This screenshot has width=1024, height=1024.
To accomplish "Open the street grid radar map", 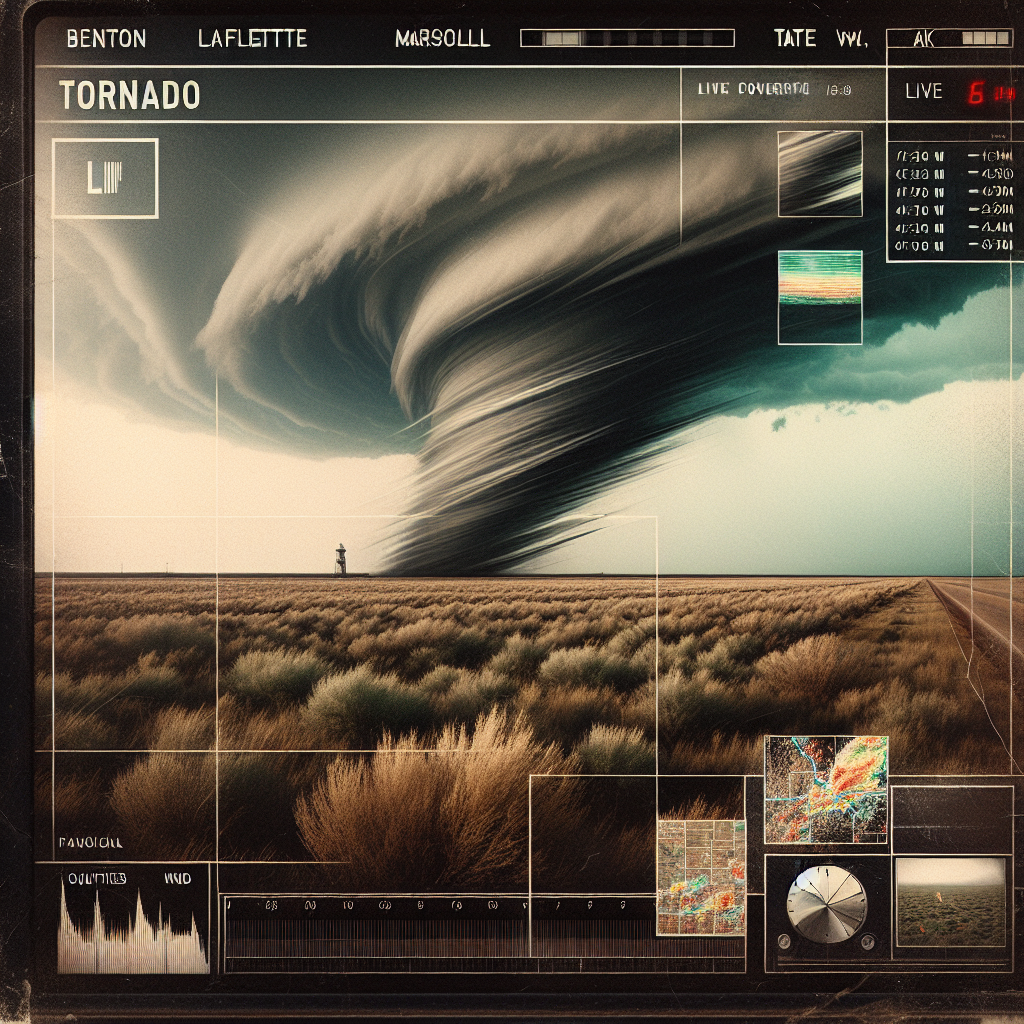I will 701,878.
